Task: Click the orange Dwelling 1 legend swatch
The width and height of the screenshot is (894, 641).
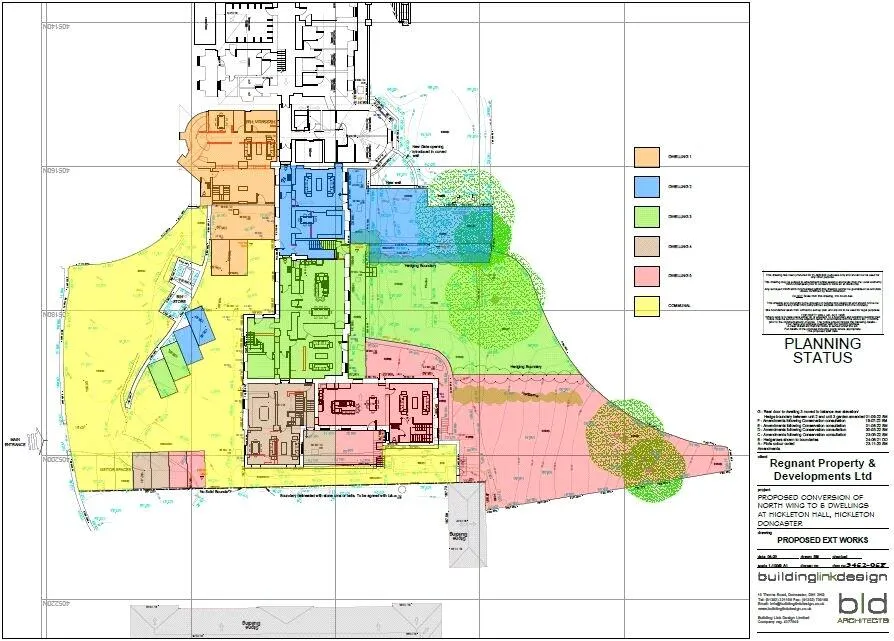Action: (x=647, y=157)
